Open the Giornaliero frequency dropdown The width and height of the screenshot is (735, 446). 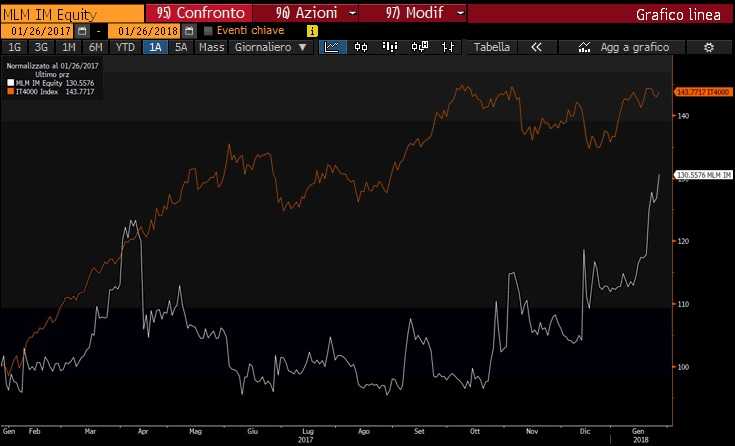click(x=270, y=47)
